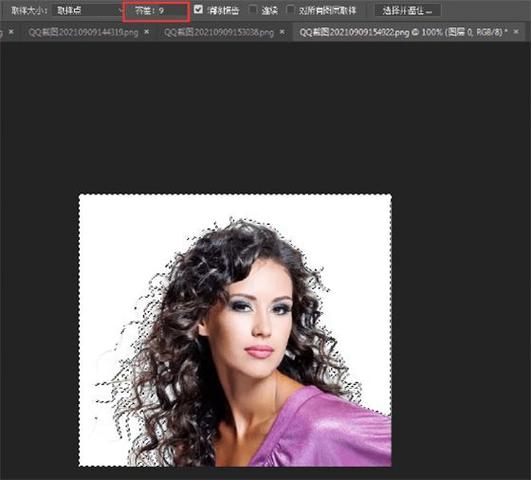Image resolution: width=531 pixels, height=480 pixels.
Task: Select the QQ截图20210909154922.png document tab
Action: 404,32
